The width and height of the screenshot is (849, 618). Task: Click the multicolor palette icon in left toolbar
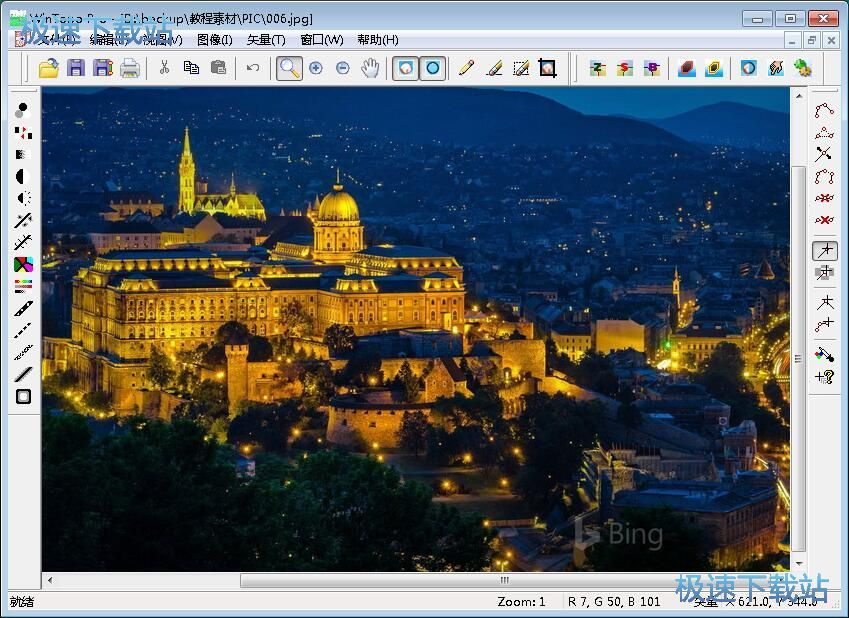pyautogui.click(x=23, y=265)
